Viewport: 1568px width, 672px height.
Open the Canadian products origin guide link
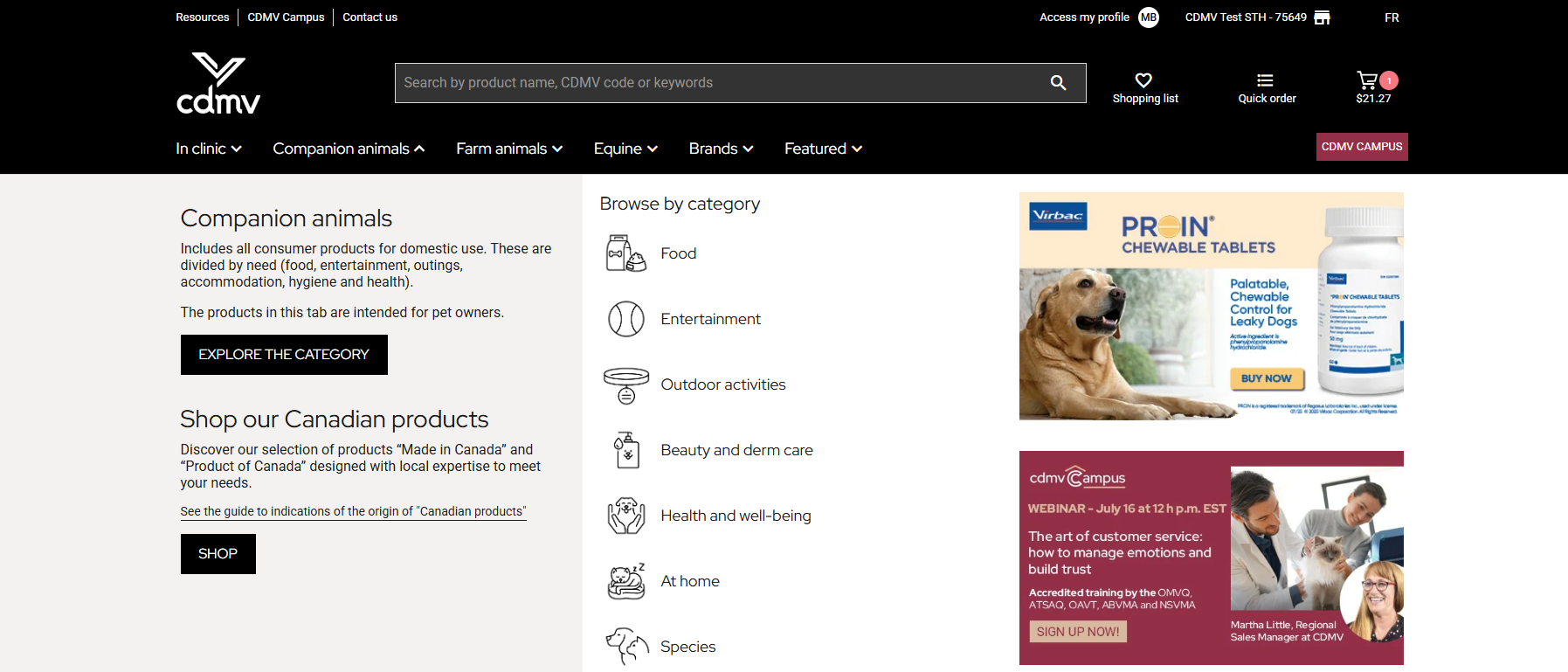[354, 512]
